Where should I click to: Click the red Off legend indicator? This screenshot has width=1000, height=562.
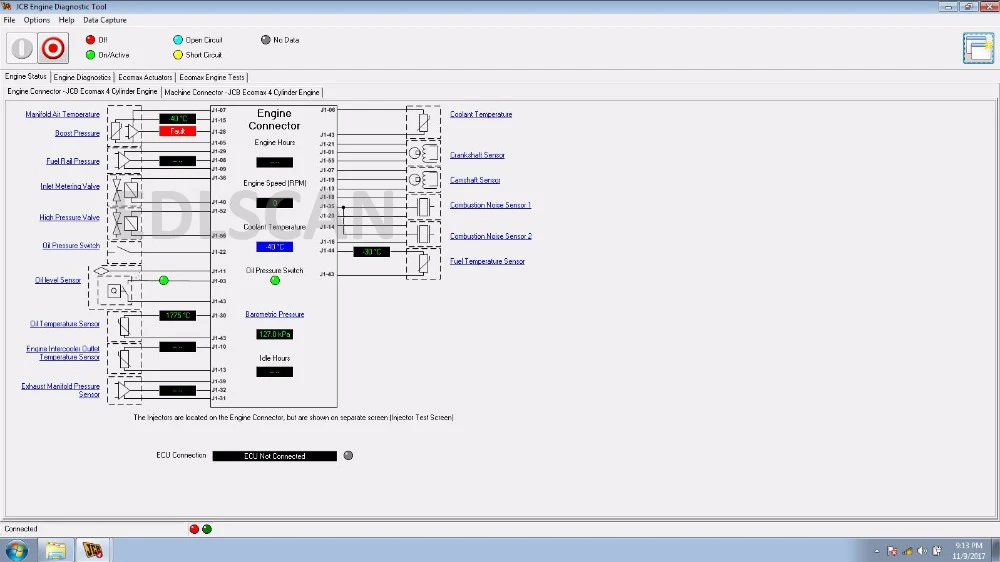pos(91,40)
